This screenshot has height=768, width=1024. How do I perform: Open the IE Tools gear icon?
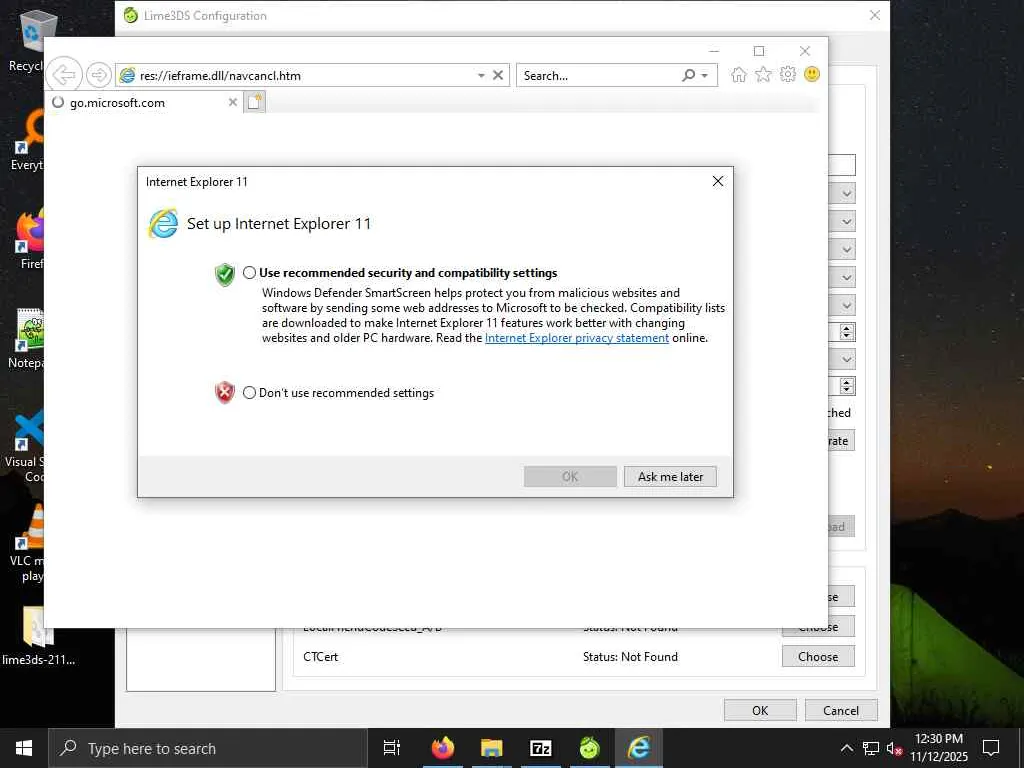tap(788, 74)
